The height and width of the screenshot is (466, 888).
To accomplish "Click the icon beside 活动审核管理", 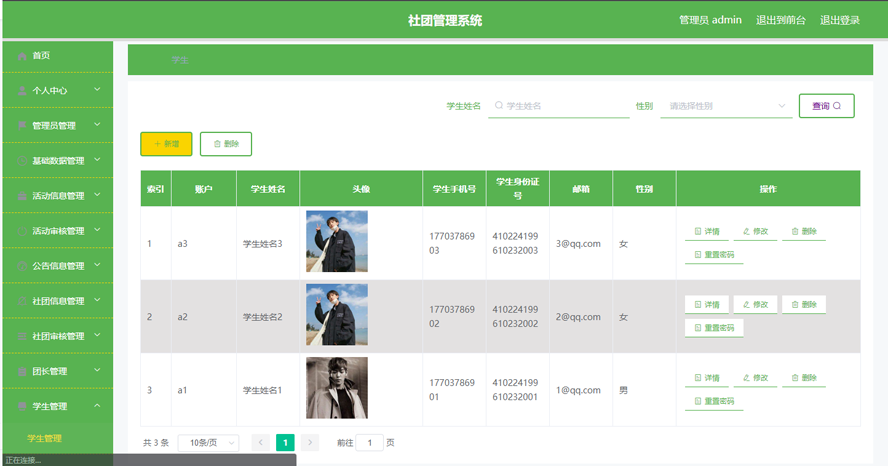I will [x=22, y=231].
